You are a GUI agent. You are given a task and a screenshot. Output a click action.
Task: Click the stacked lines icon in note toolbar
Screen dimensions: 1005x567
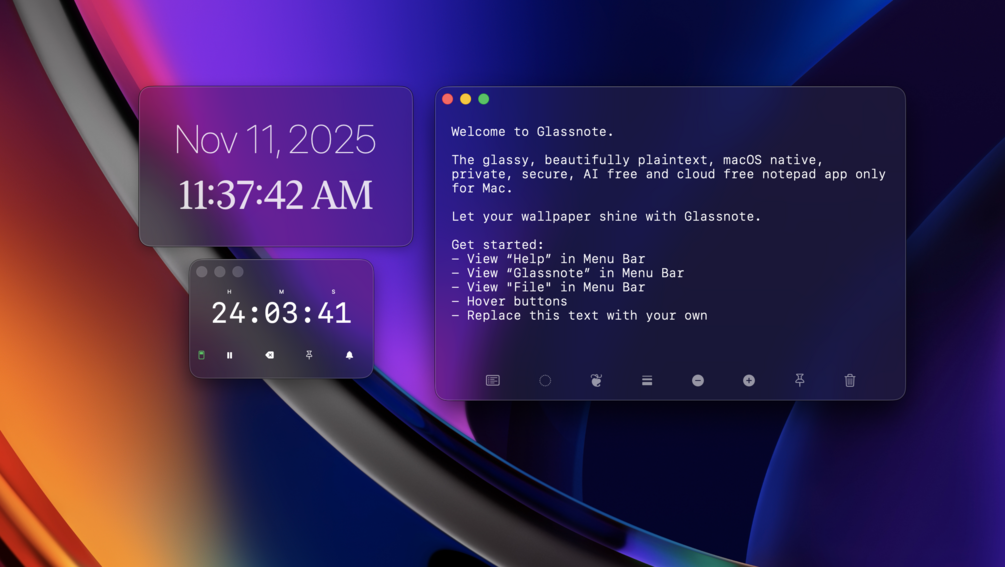click(x=647, y=381)
